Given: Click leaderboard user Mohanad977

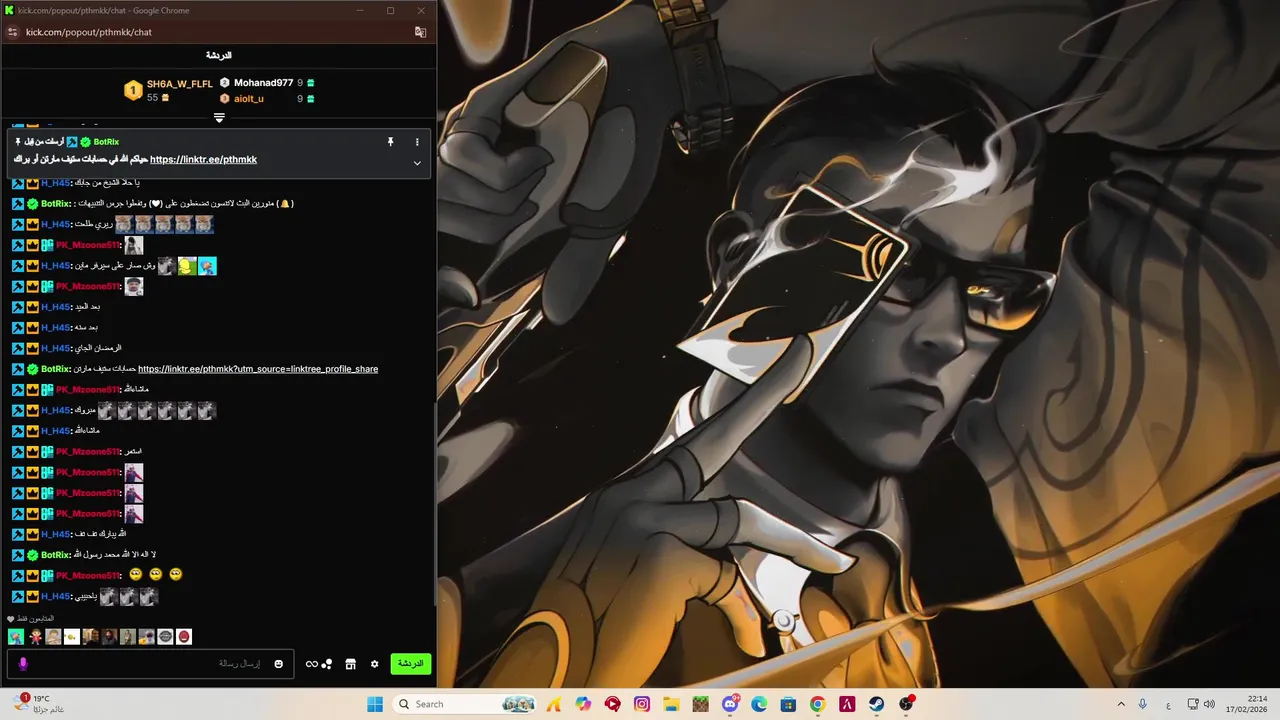Looking at the screenshot, I should [x=263, y=83].
